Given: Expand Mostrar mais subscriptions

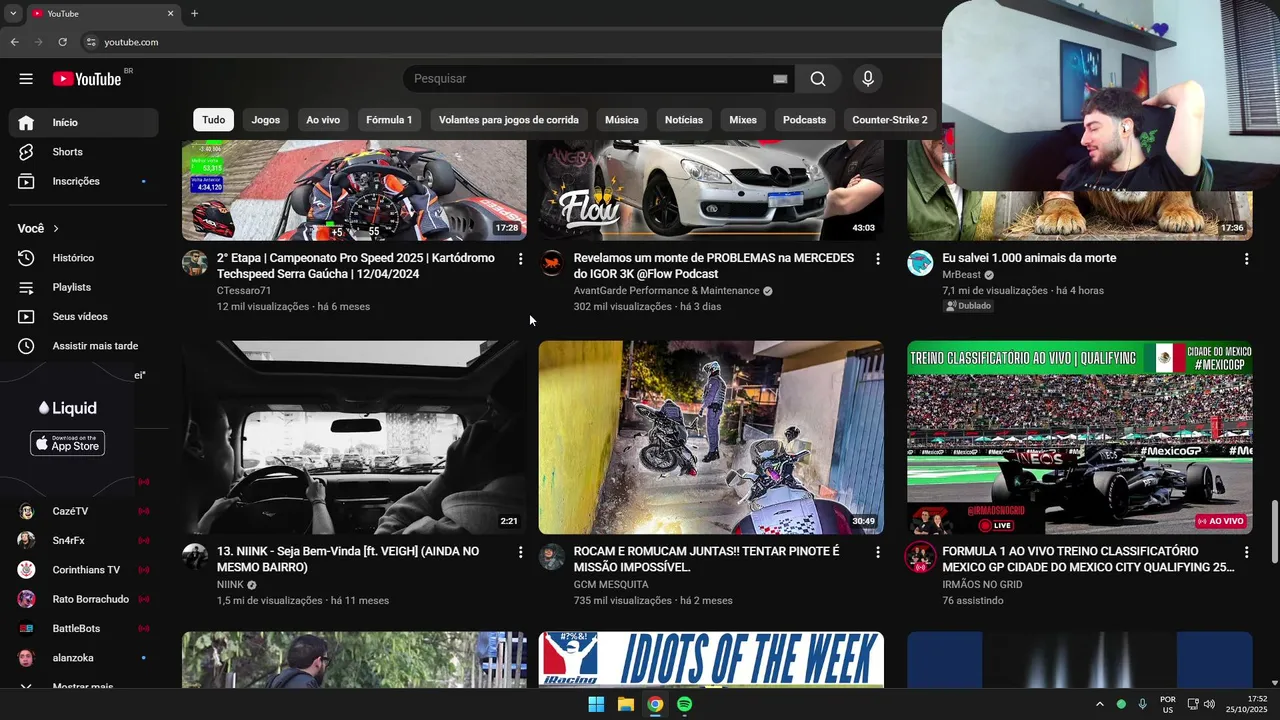Looking at the screenshot, I should click(83, 687).
